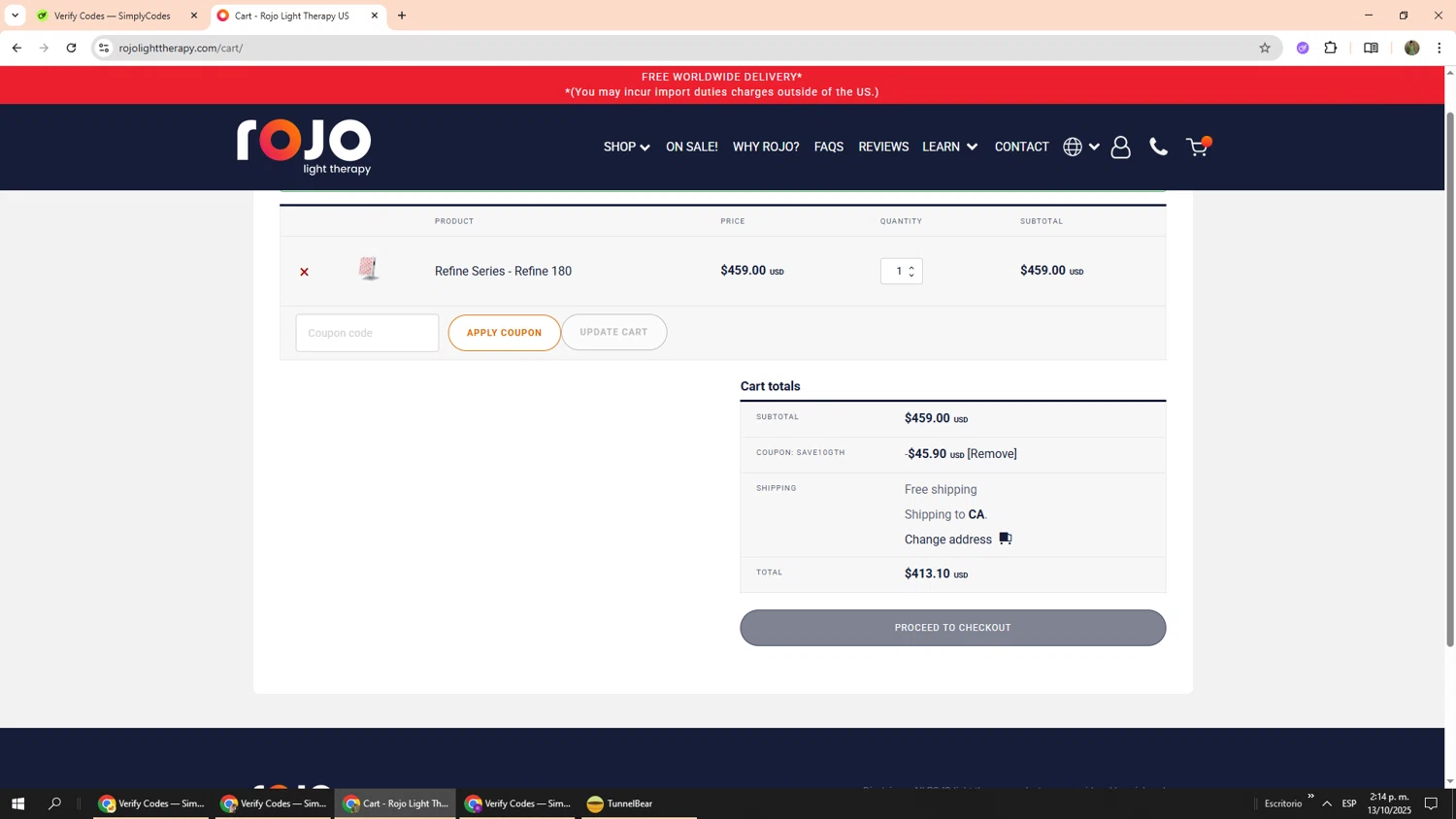Screen dimensions: 1456x819
Task: Open the ON SALE! menu item
Action: [691, 147]
